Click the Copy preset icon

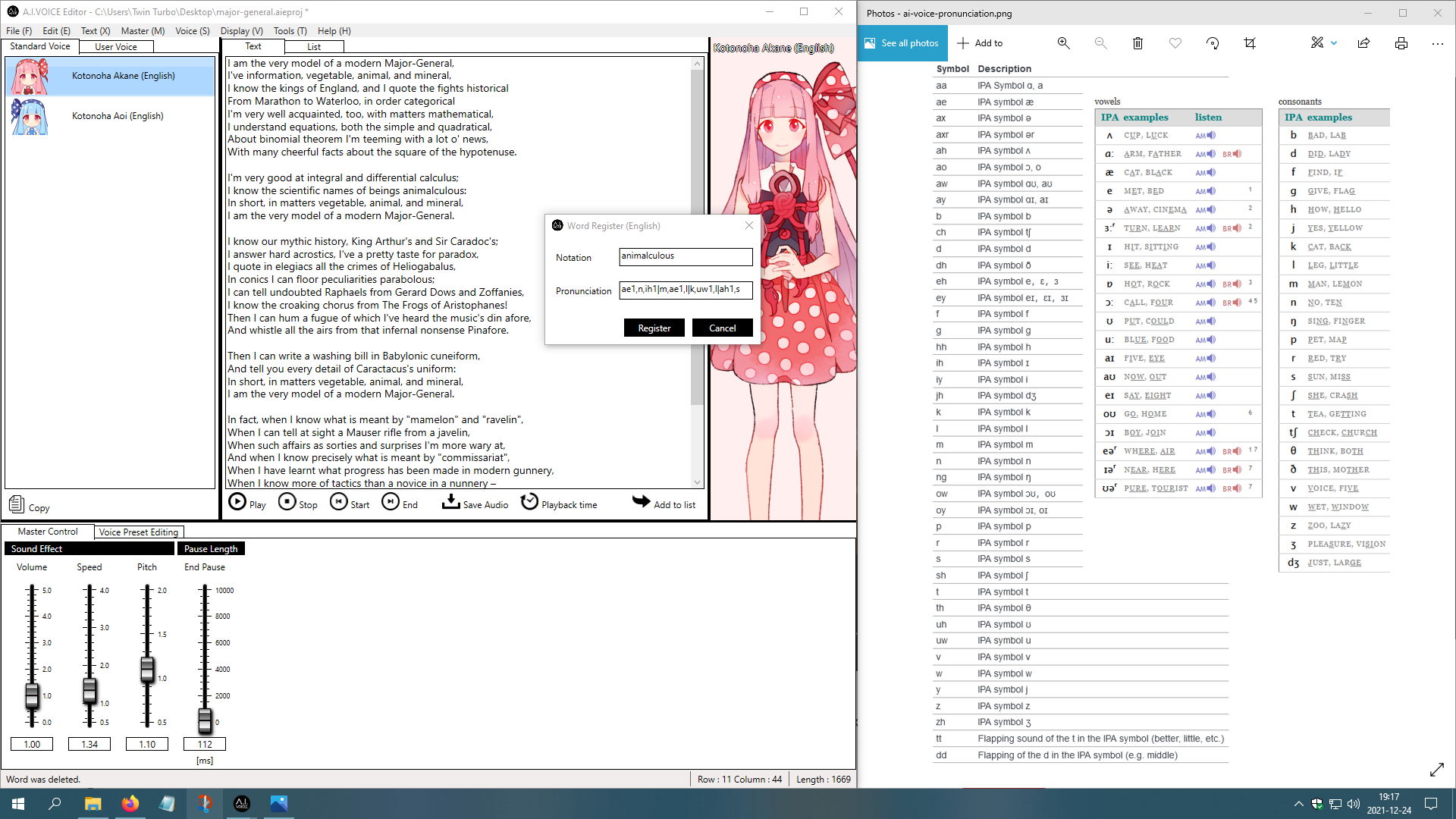(17, 504)
